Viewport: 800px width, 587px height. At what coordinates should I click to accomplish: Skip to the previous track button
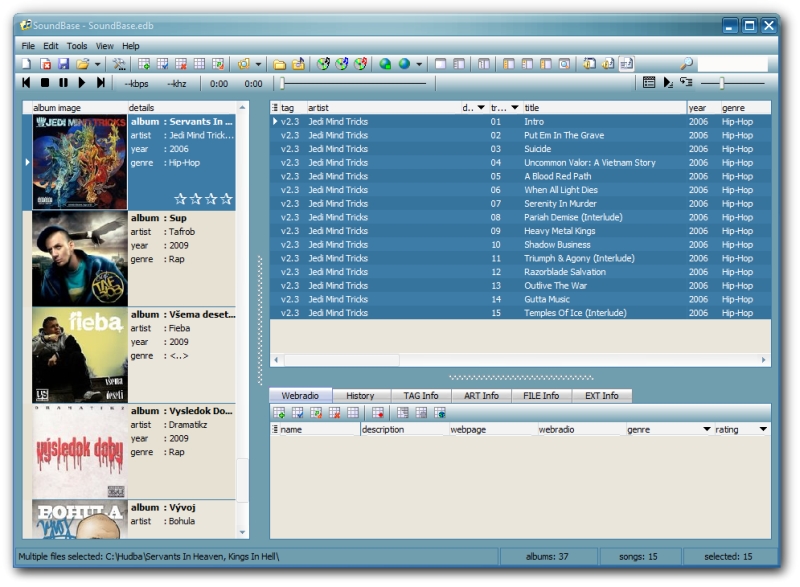click(26, 82)
